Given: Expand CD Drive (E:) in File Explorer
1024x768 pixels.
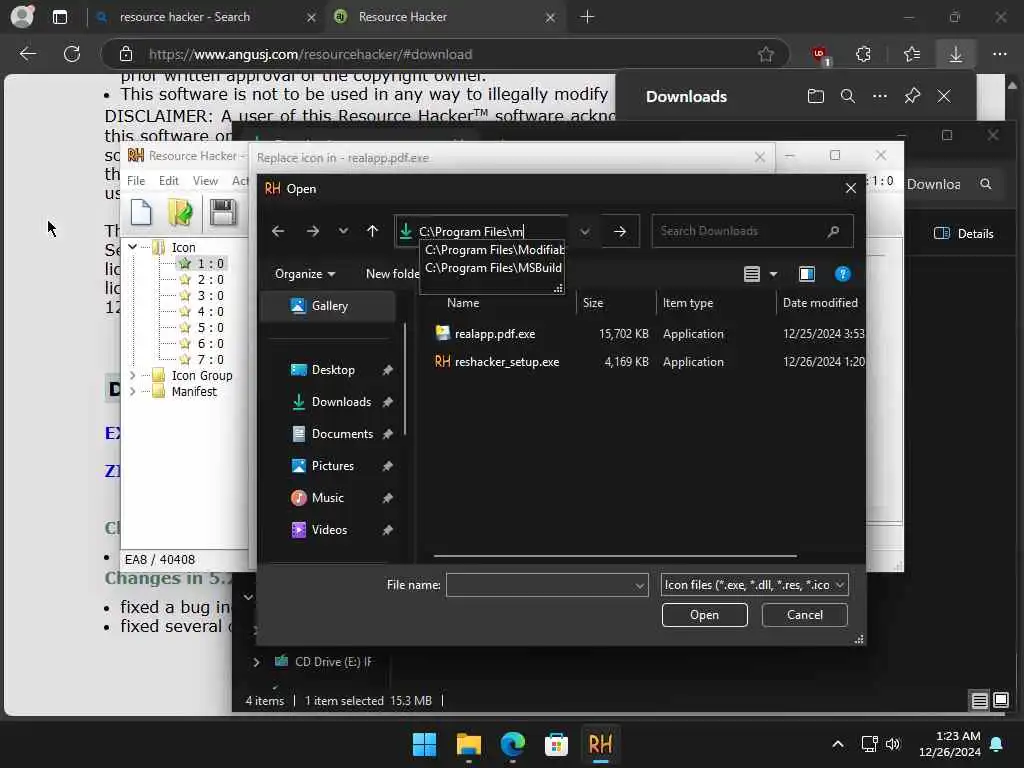Looking at the screenshot, I should [257, 662].
